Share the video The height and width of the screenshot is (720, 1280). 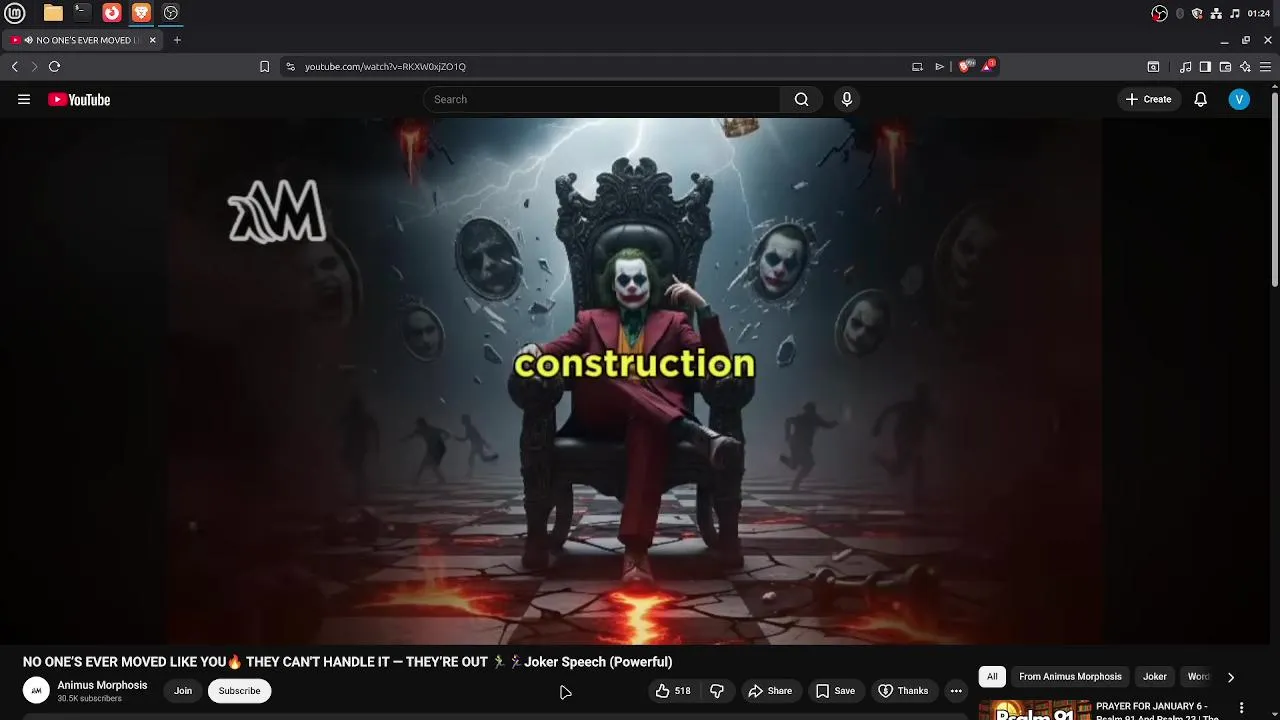click(x=770, y=691)
